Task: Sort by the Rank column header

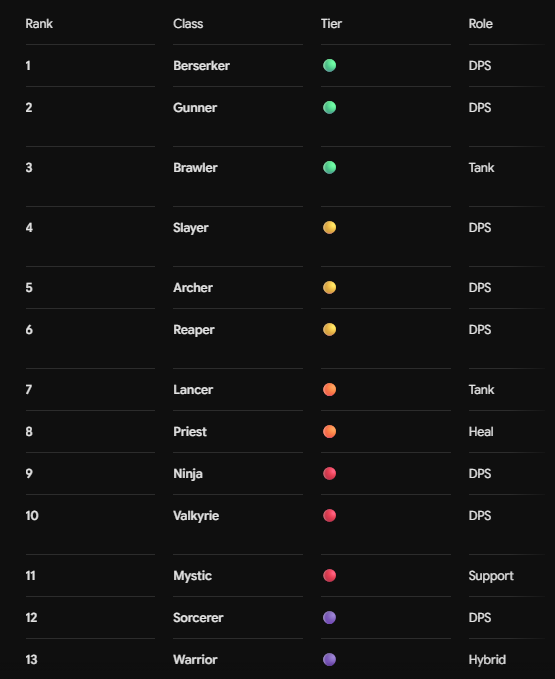Action: click(x=39, y=23)
